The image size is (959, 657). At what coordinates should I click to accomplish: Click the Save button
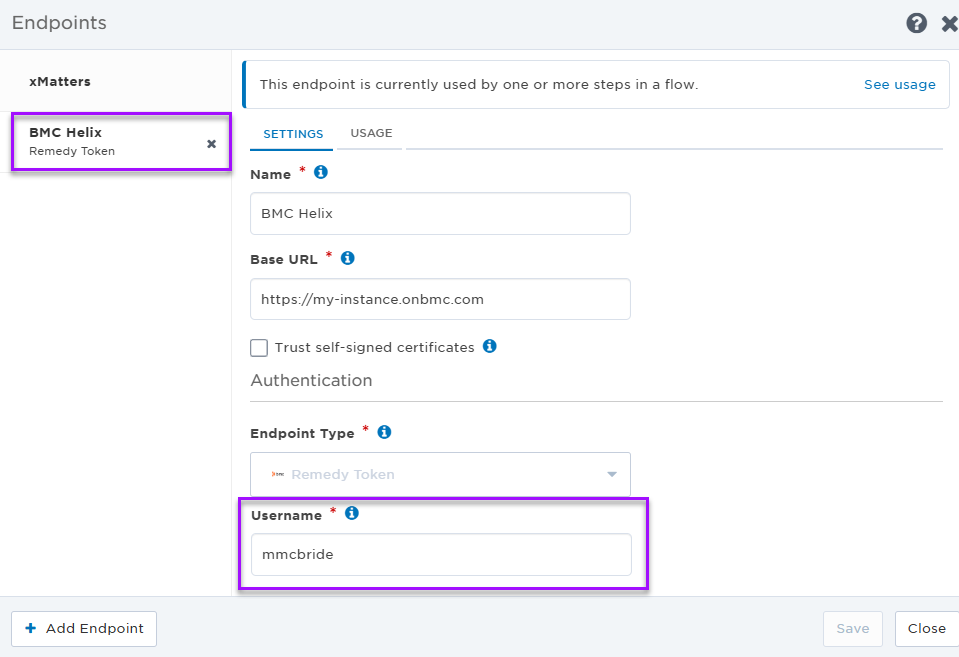(853, 629)
